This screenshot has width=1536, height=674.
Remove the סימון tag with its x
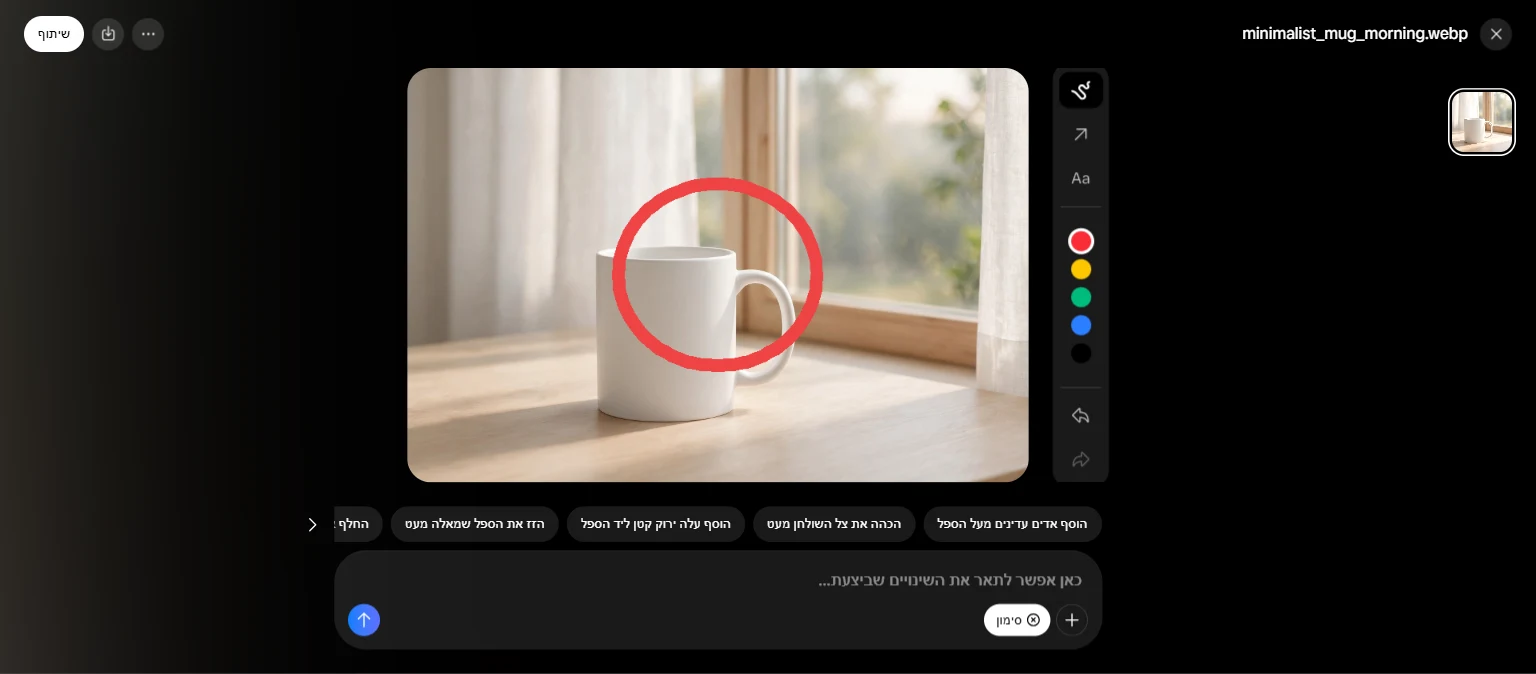[x=1034, y=620]
